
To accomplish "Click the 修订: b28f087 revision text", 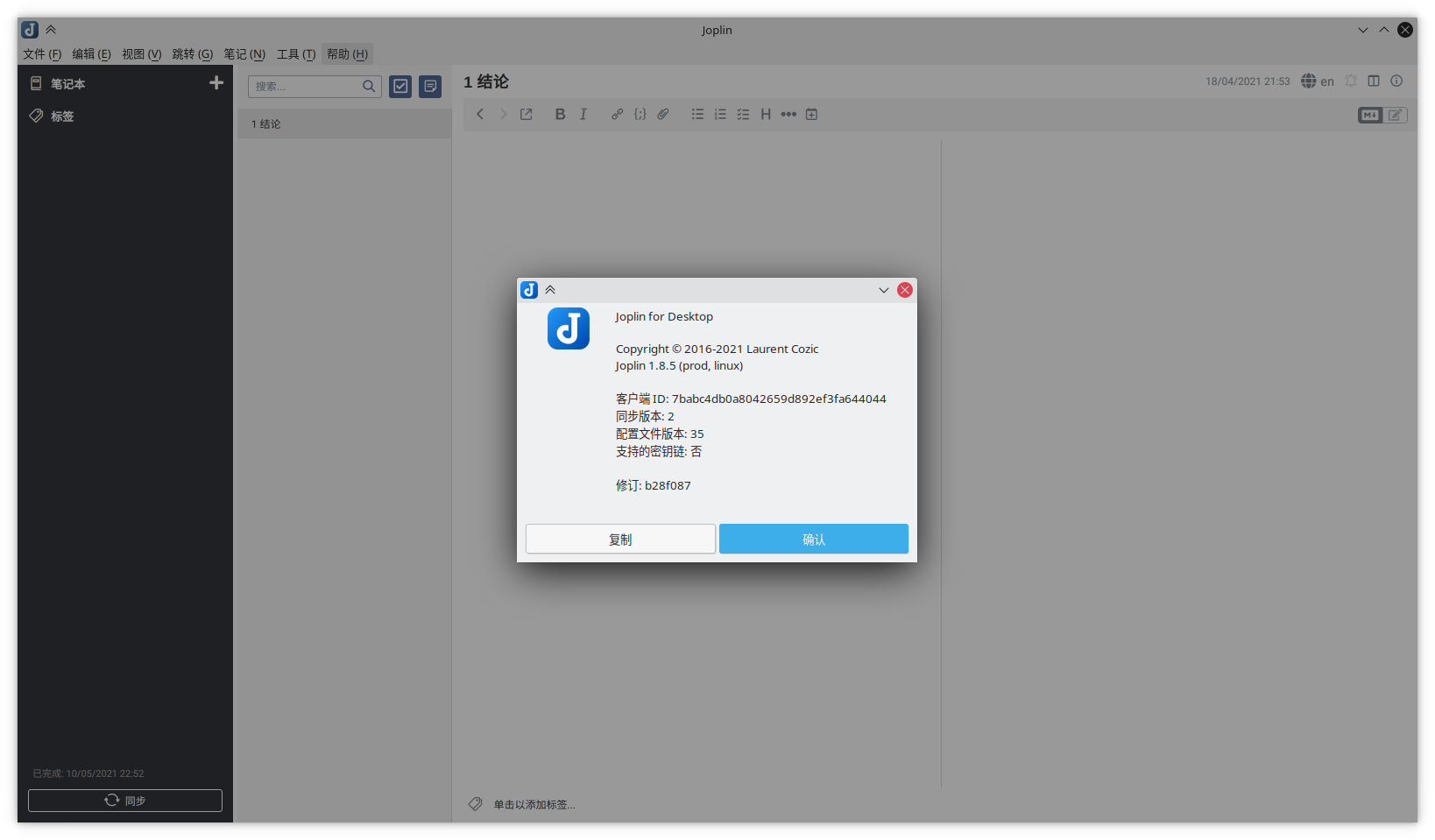I will click(653, 485).
